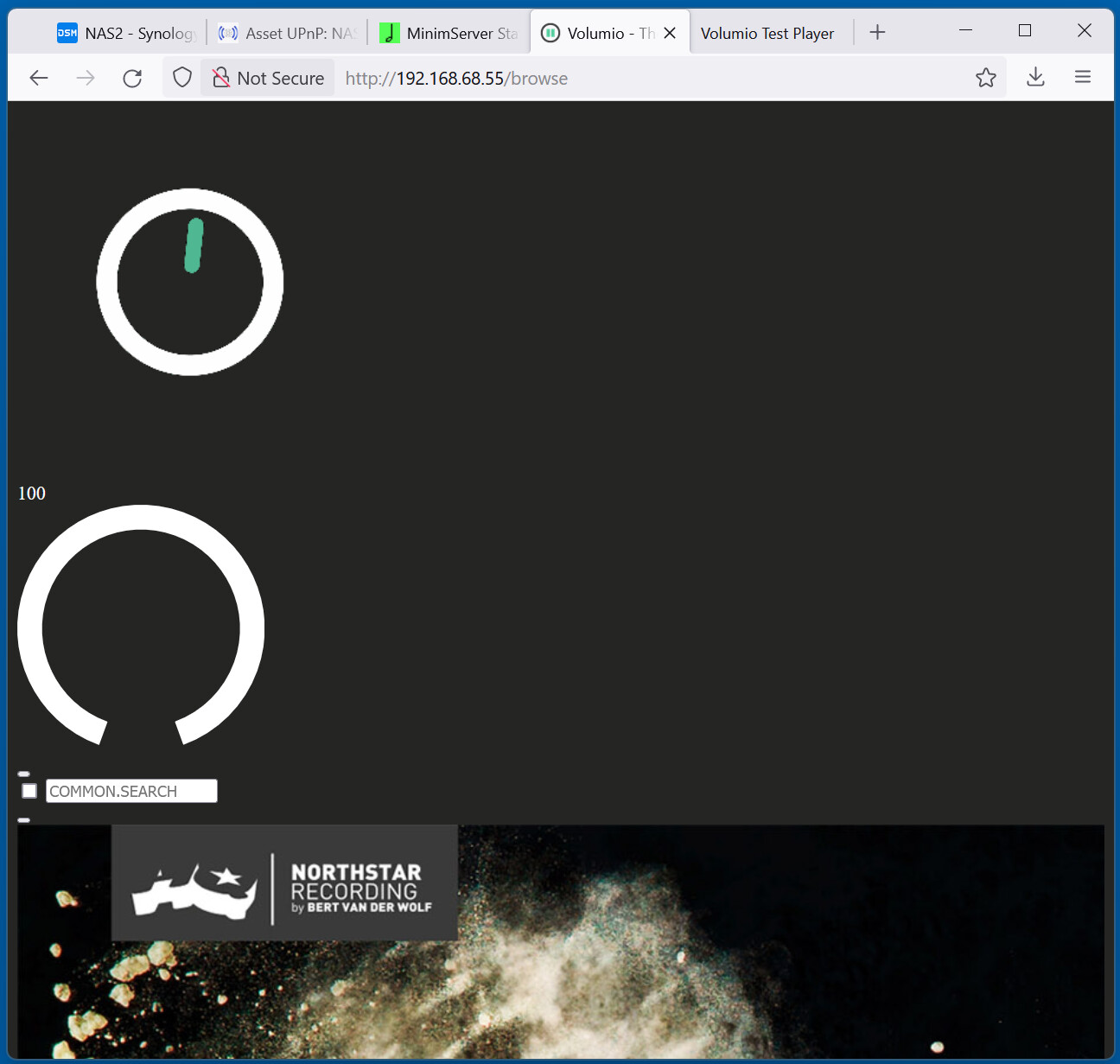This screenshot has width=1120, height=1064.
Task: Click the large volume ring dial
Action: (x=29, y=629)
